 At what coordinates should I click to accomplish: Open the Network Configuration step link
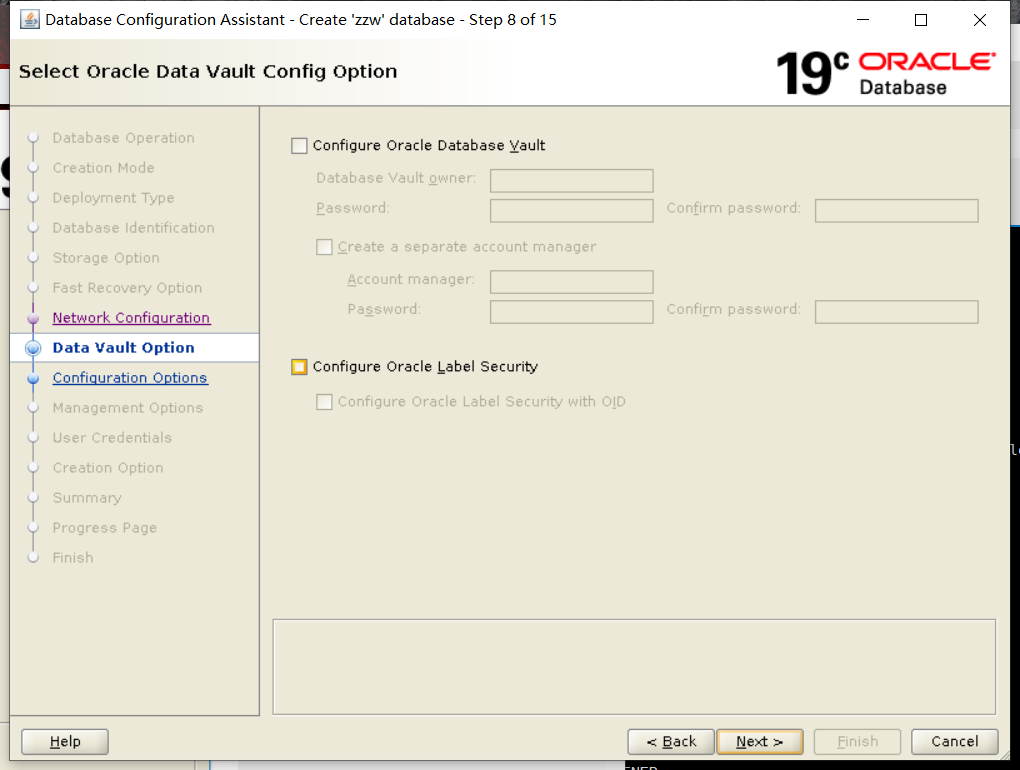pyautogui.click(x=130, y=317)
